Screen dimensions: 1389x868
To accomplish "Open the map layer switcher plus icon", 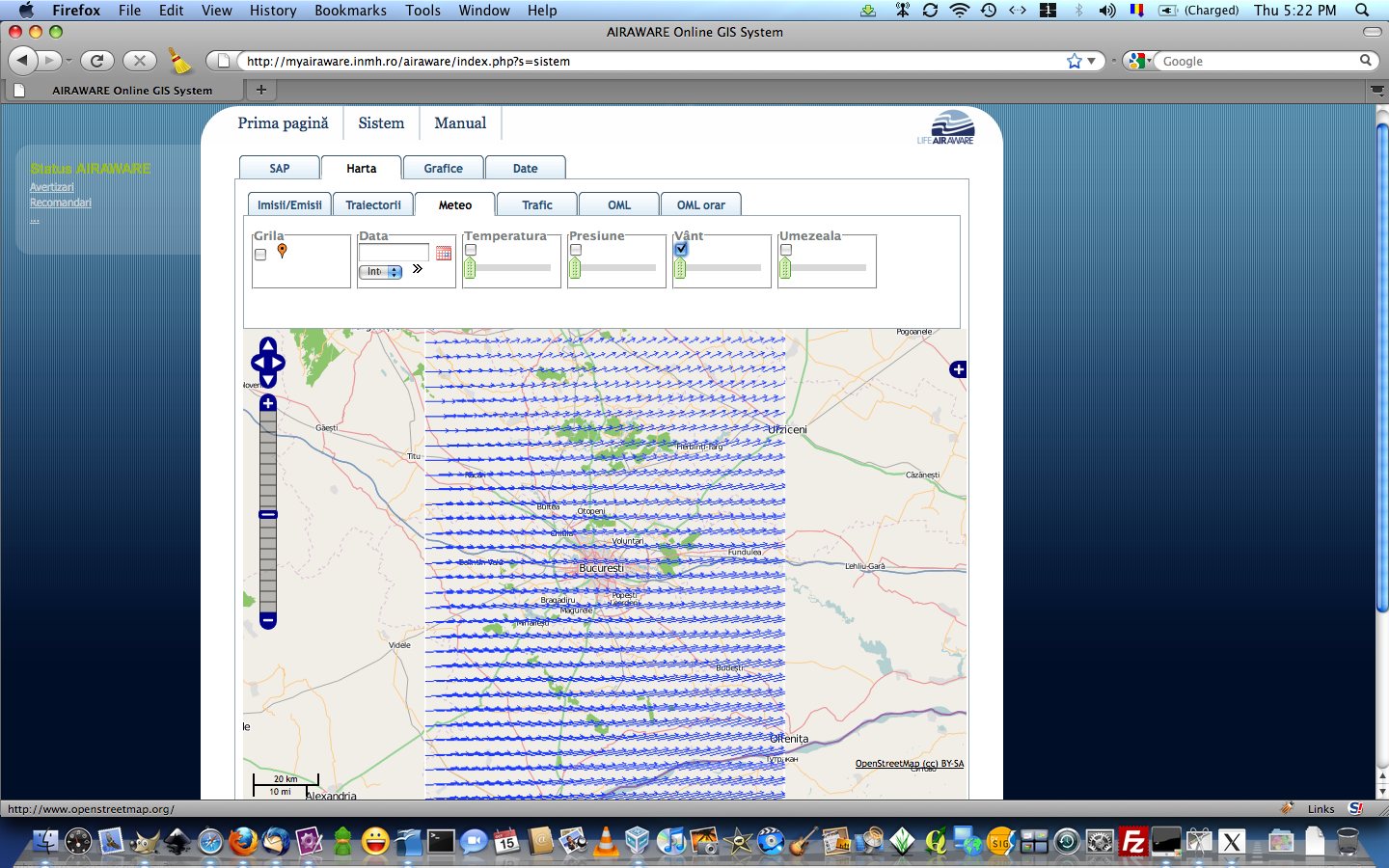I will [958, 369].
